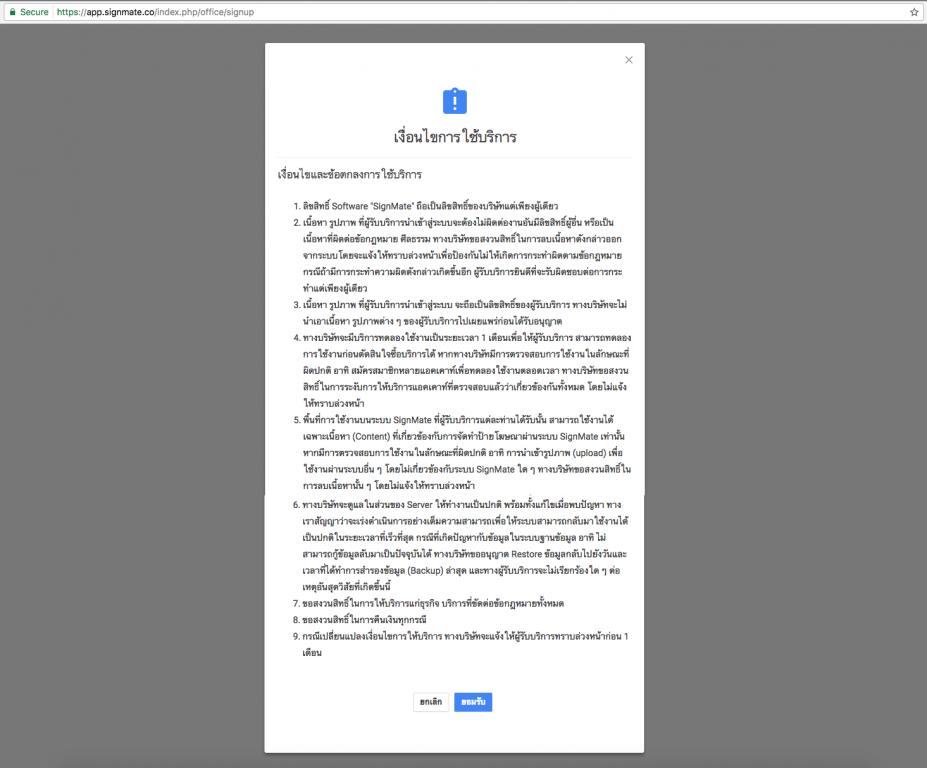Select the URL in the address bar
927x768 pixels.
155,12
